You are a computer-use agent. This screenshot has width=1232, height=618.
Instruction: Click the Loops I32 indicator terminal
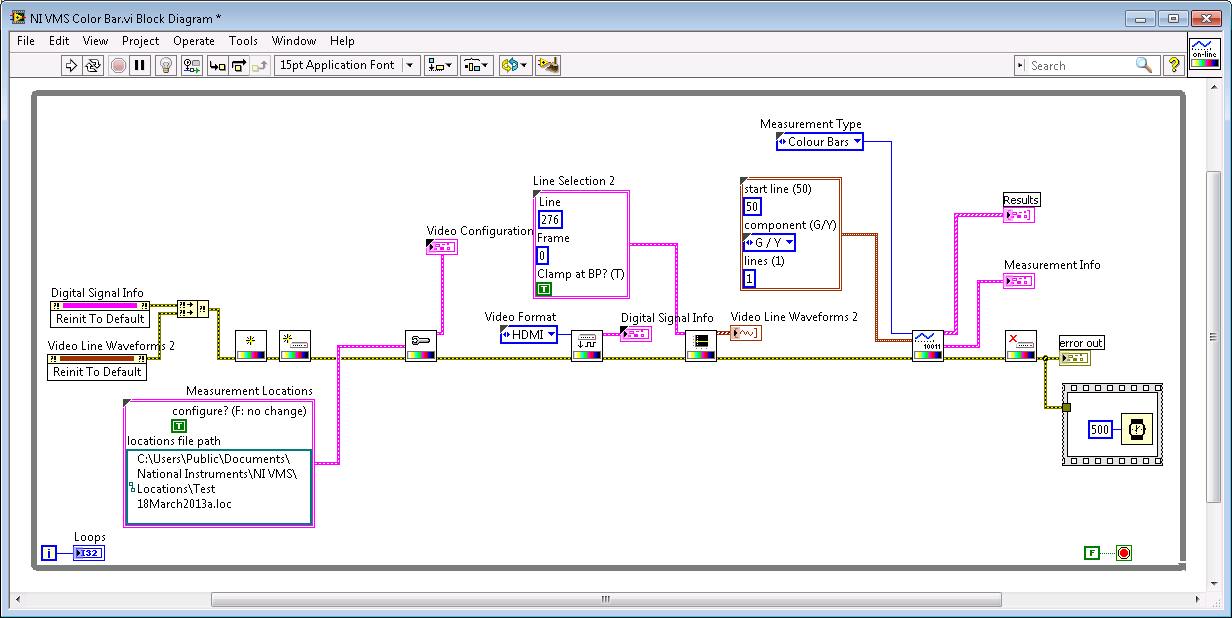pos(88,553)
